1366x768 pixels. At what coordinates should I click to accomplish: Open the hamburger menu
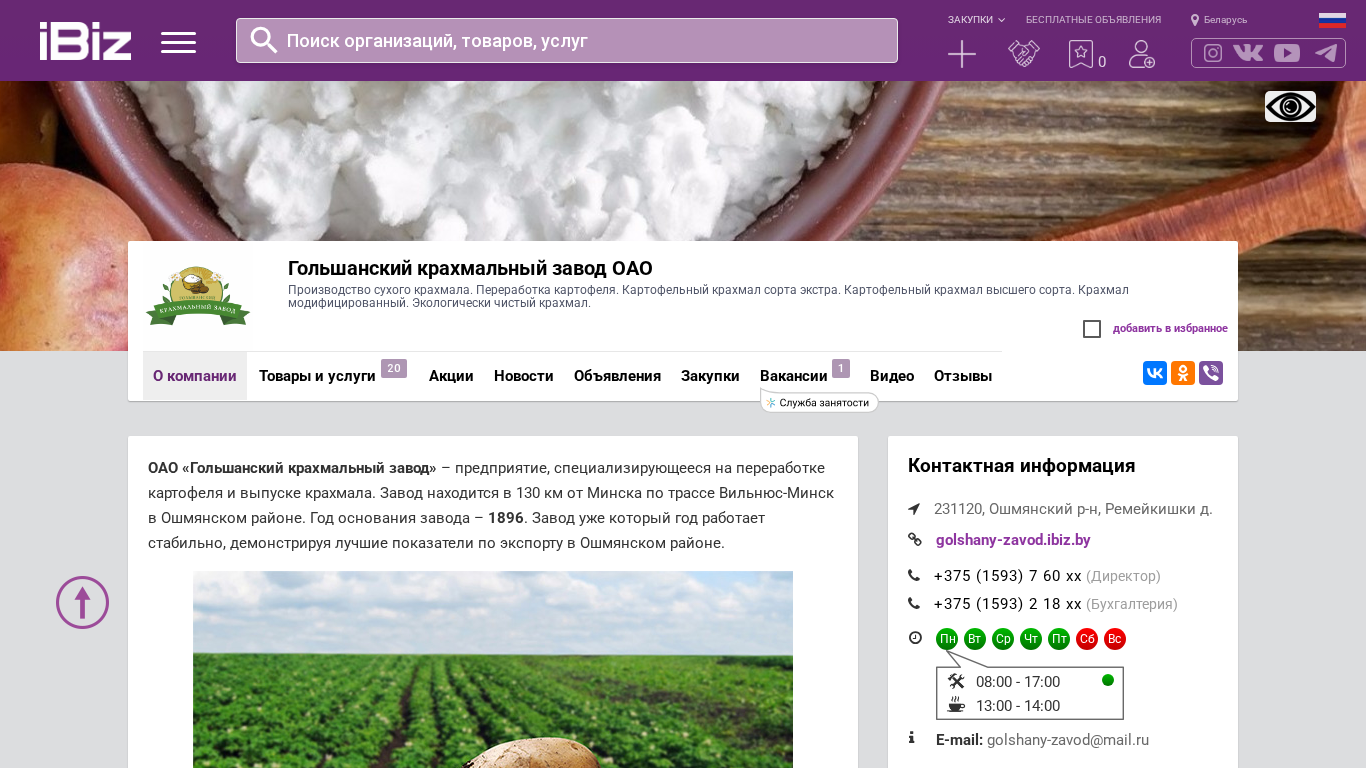(178, 42)
